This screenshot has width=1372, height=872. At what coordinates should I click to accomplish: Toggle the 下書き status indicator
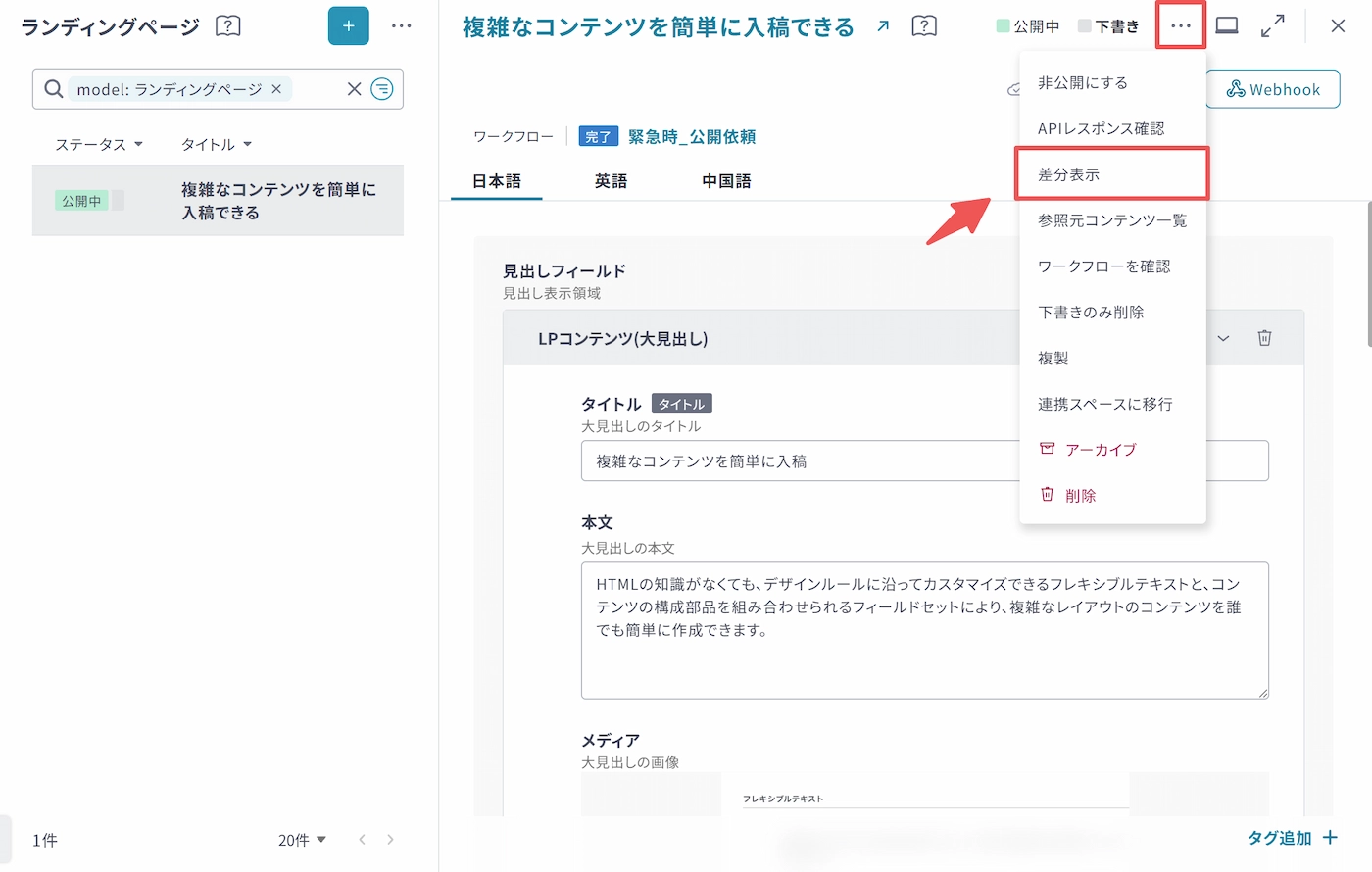[x=1108, y=26]
